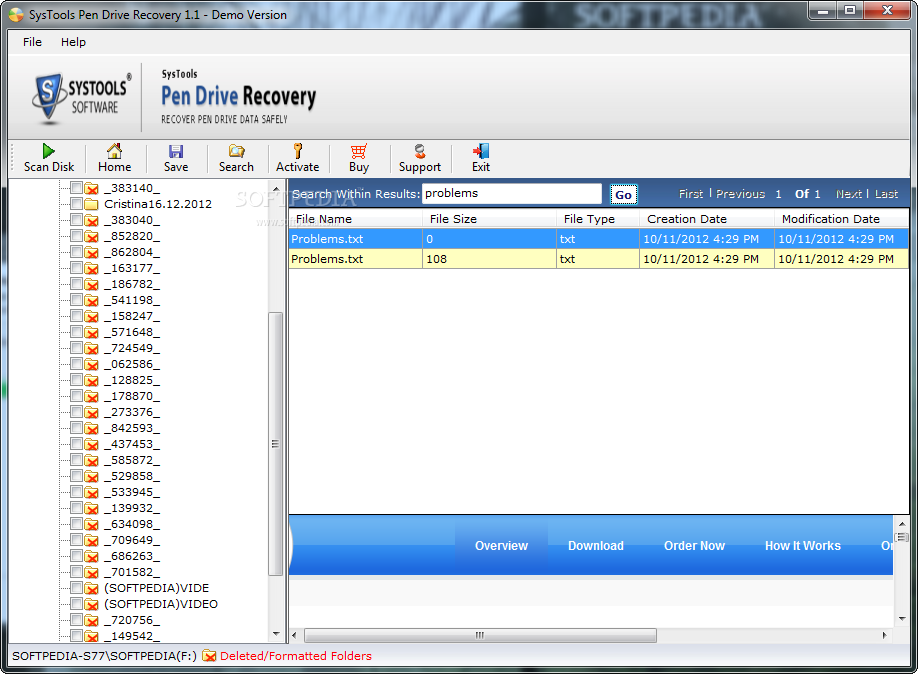This screenshot has width=918, height=674.
Task: Click the Activate key icon
Action: (x=297, y=151)
